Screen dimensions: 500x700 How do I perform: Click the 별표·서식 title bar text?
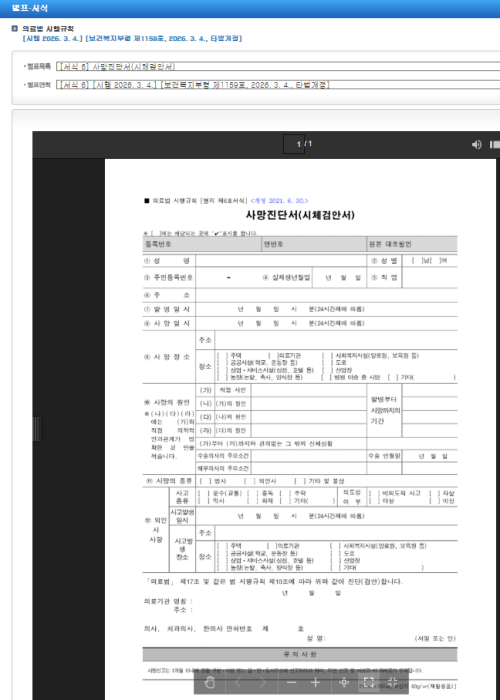pos(29,8)
